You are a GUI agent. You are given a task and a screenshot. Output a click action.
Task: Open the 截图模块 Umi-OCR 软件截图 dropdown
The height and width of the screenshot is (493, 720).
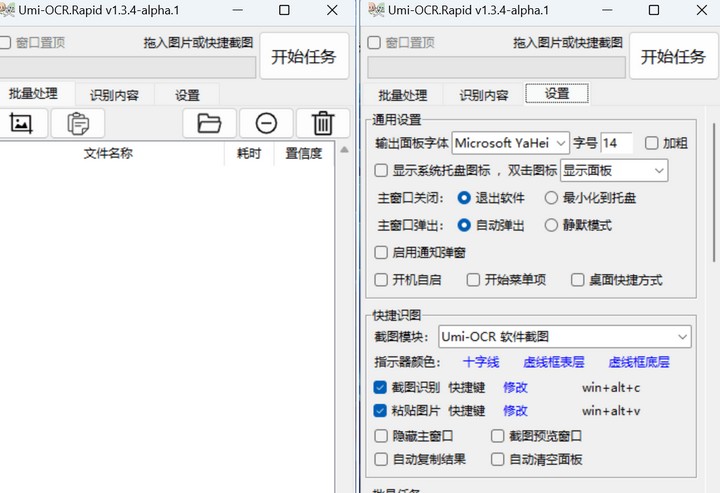click(x=564, y=337)
